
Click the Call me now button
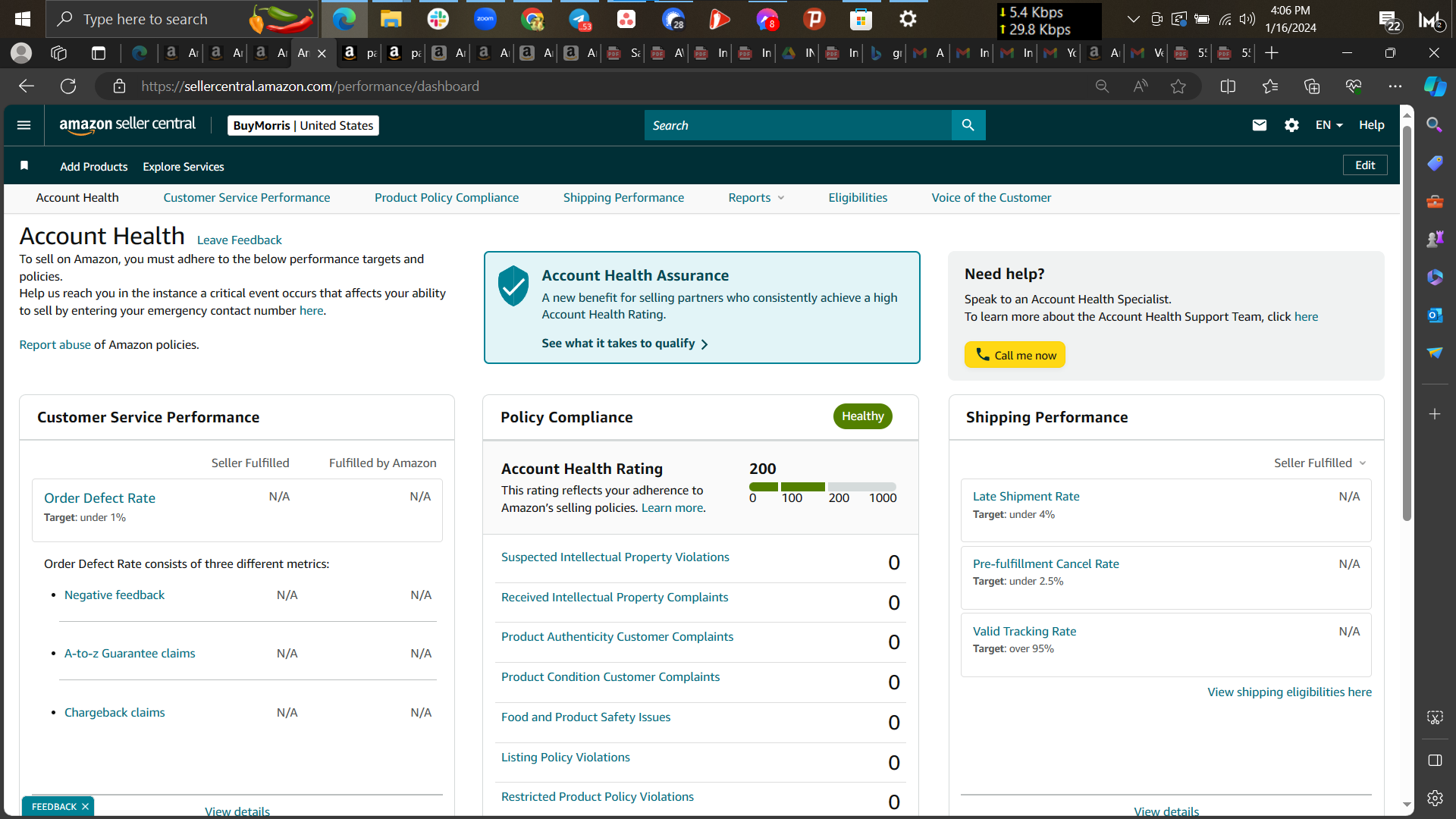1015,355
